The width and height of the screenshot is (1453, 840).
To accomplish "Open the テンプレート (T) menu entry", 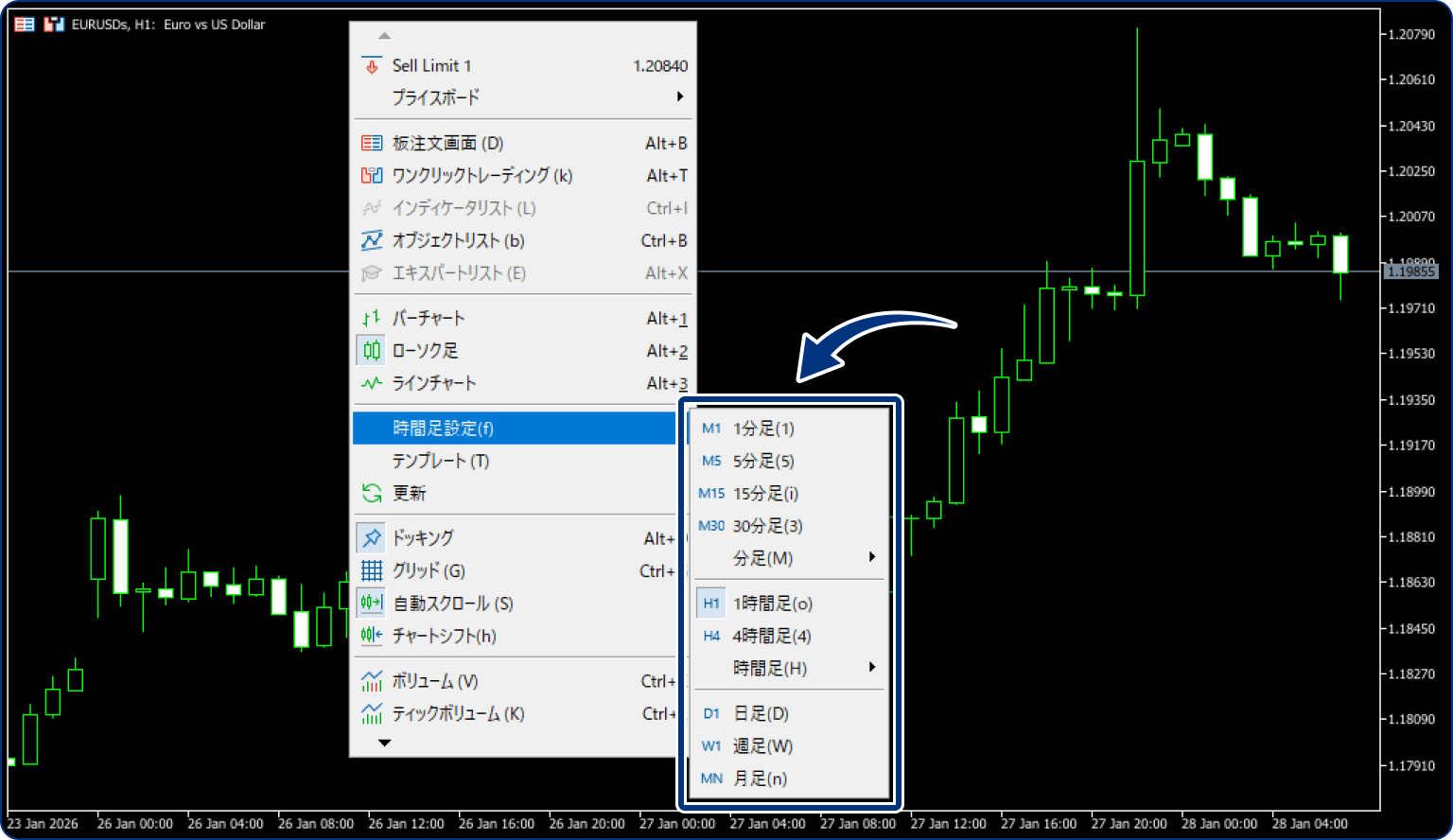I will point(441,461).
